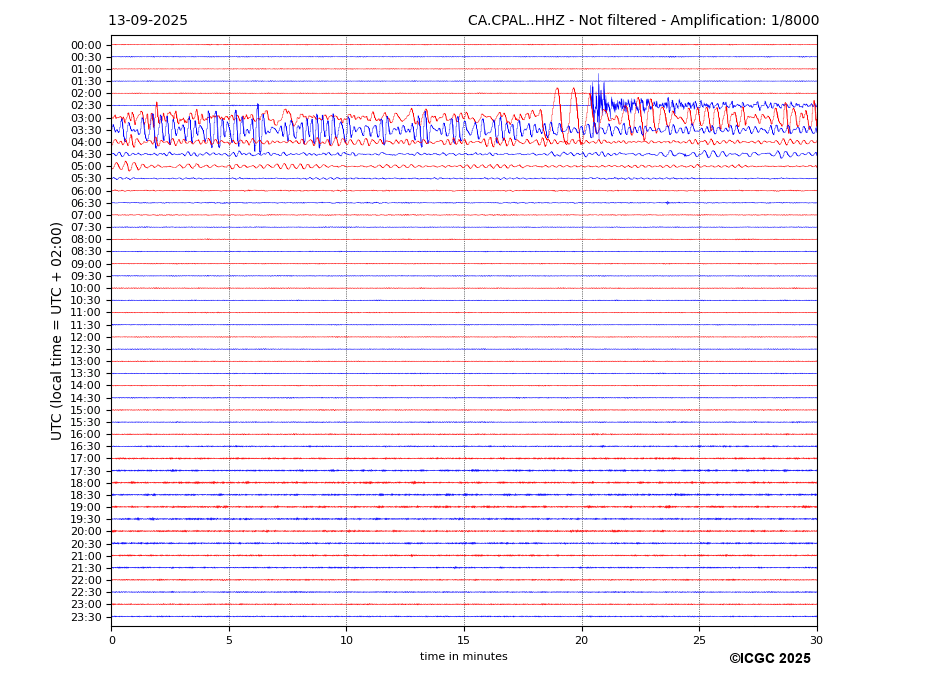Click the 19:00 time row label
The width and height of the screenshot is (927, 696).
[86, 508]
